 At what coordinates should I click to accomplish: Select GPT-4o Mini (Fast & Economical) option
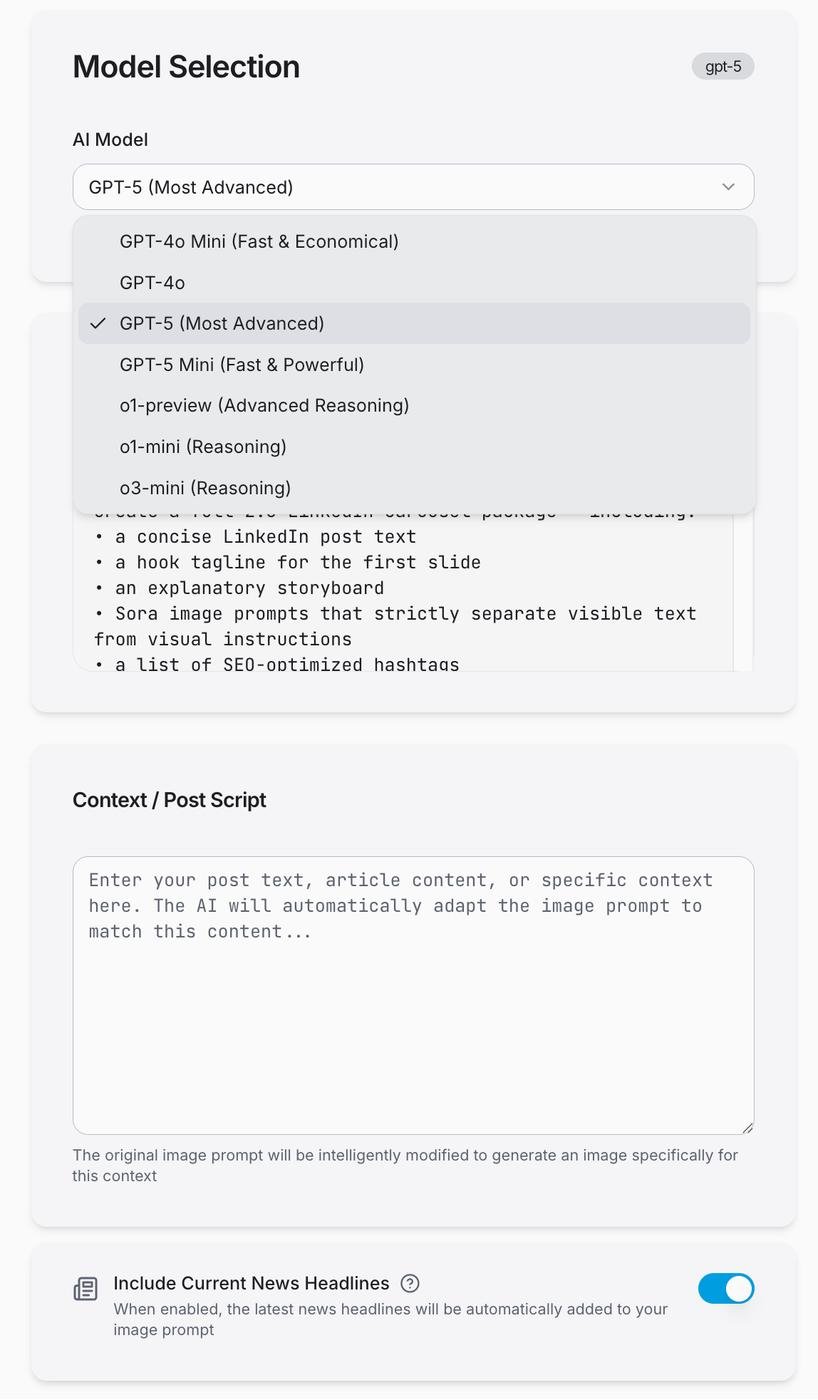(259, 242)
